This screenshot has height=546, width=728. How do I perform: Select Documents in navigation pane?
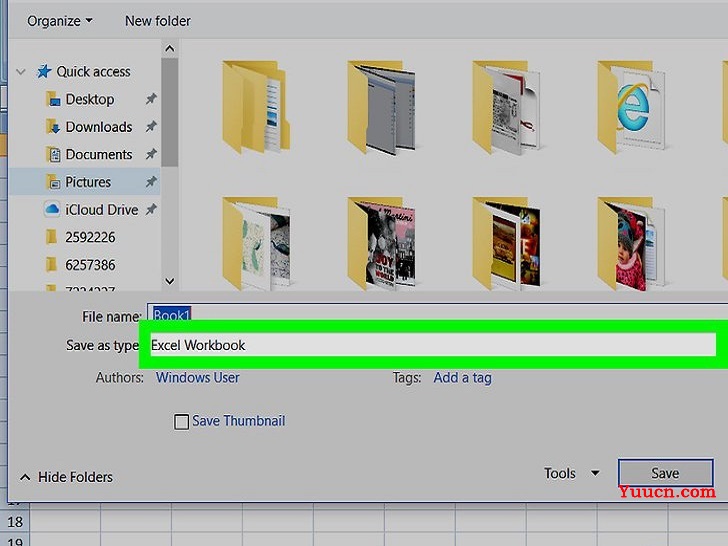click(x=99, y=154)
